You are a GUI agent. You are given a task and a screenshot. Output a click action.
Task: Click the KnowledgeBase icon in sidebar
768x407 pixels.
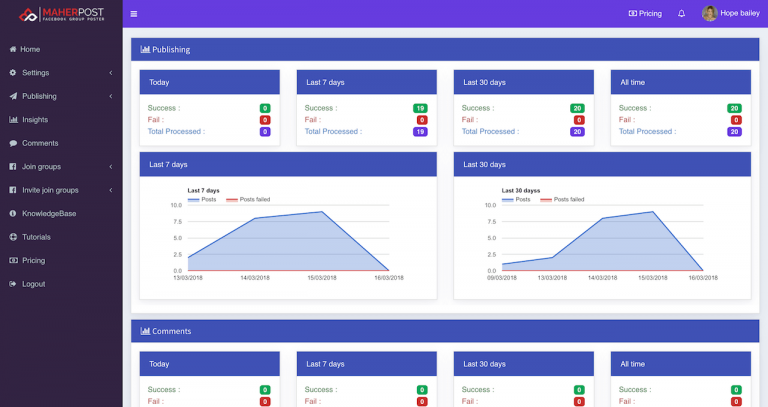(x=13, y=214)
